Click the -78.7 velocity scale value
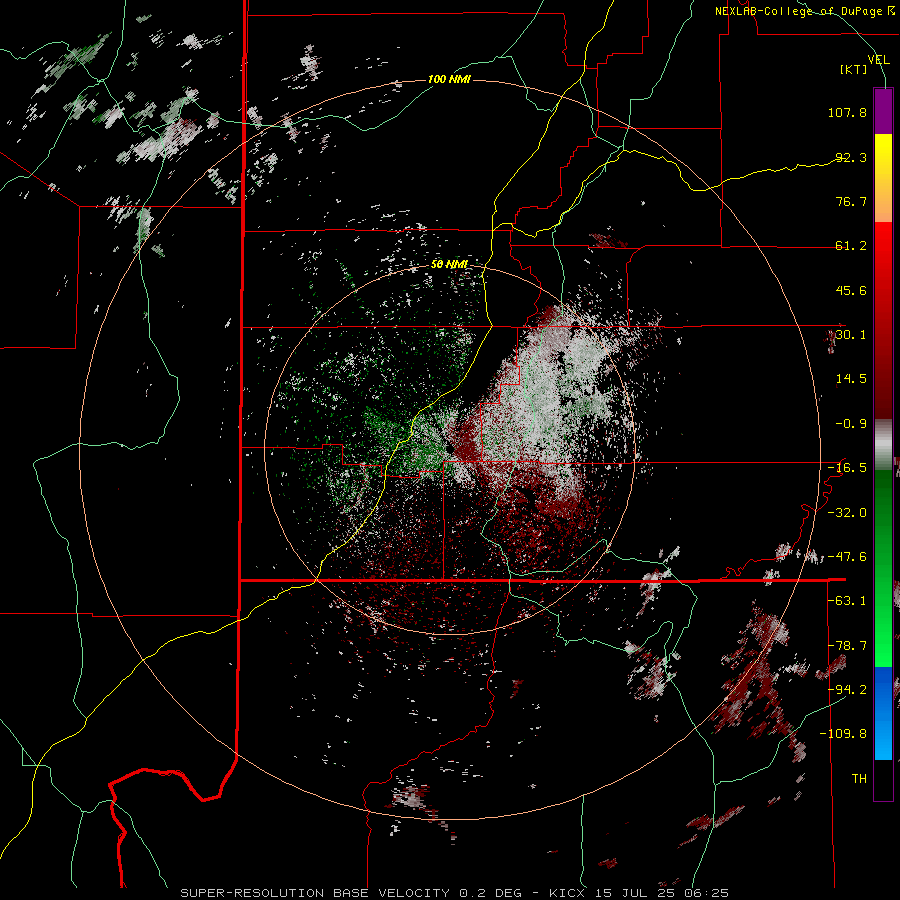 [x=847, y=646]
